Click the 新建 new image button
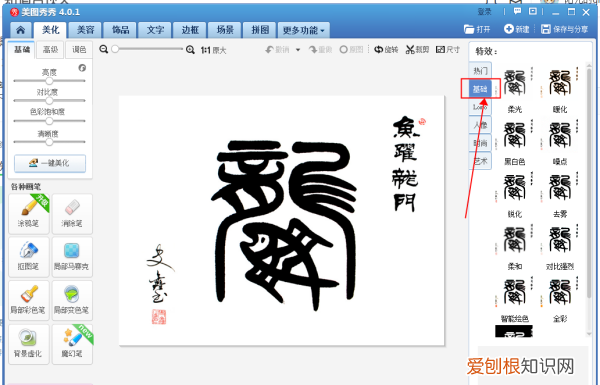600x385 pixels. (517, 29)
